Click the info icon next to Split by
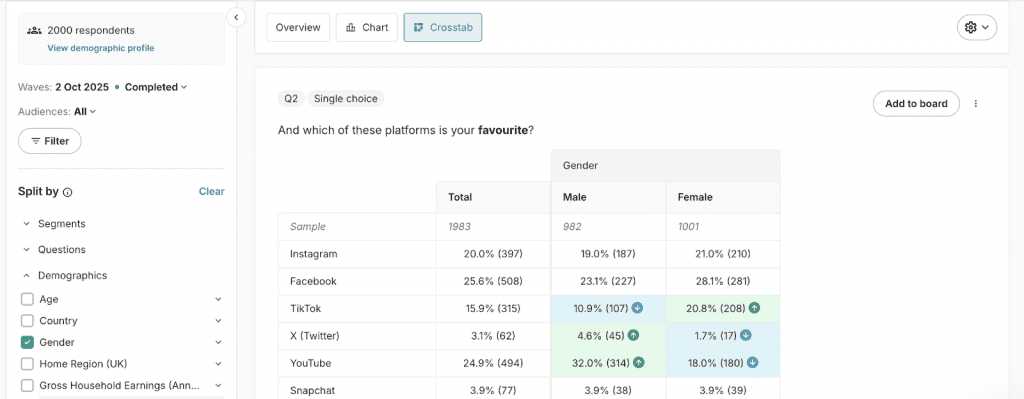 tap(68, 192)
